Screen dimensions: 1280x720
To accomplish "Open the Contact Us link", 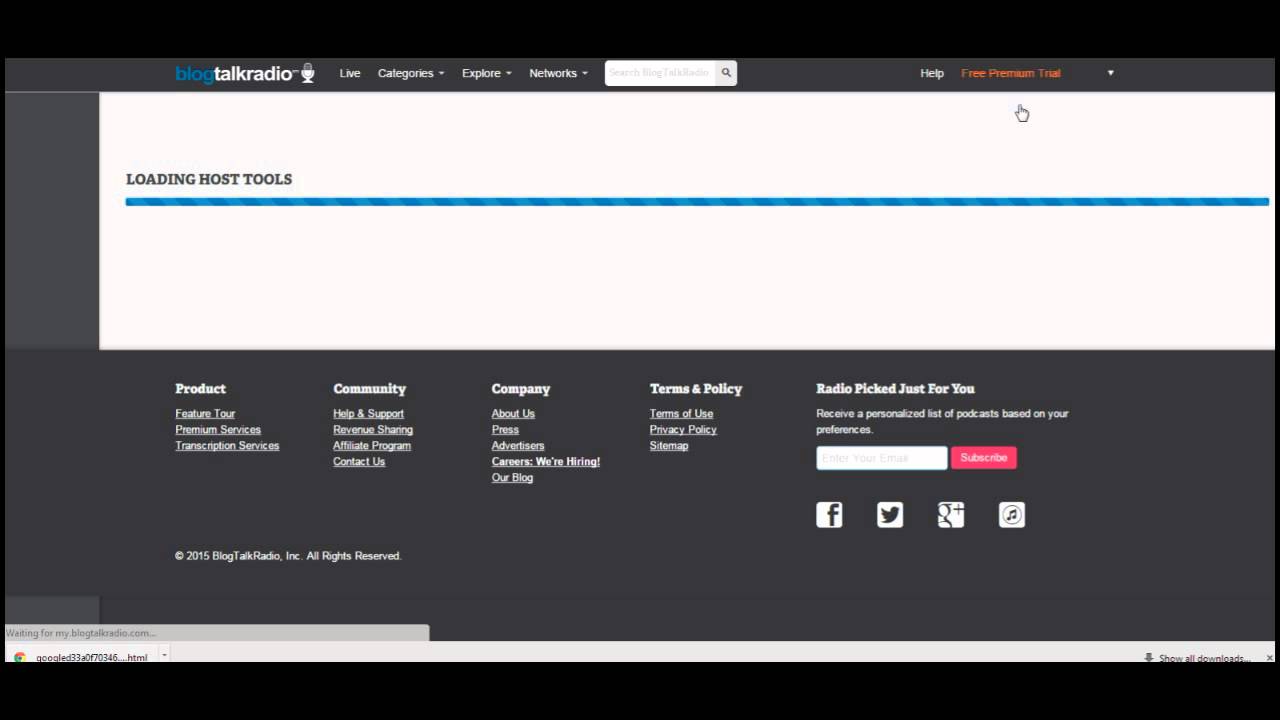I will [x=359, y=462].
